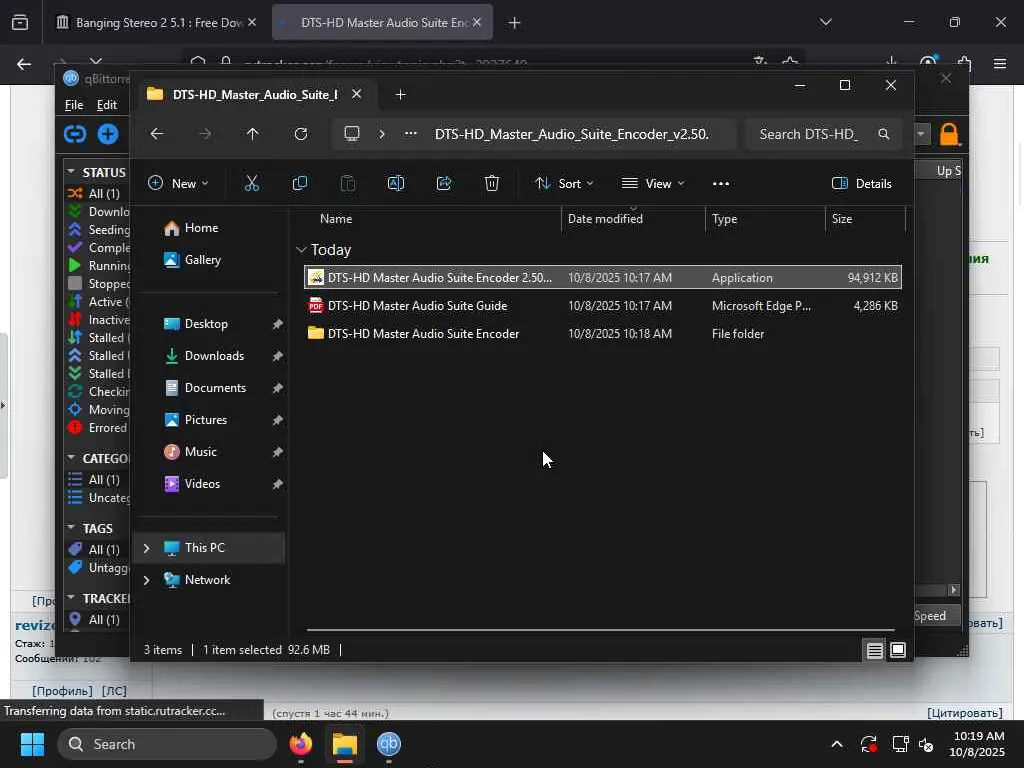Click the Rename icon in Explorer toolbar
The width and height of the screenshot is (1024, 768).
(396, 184)
